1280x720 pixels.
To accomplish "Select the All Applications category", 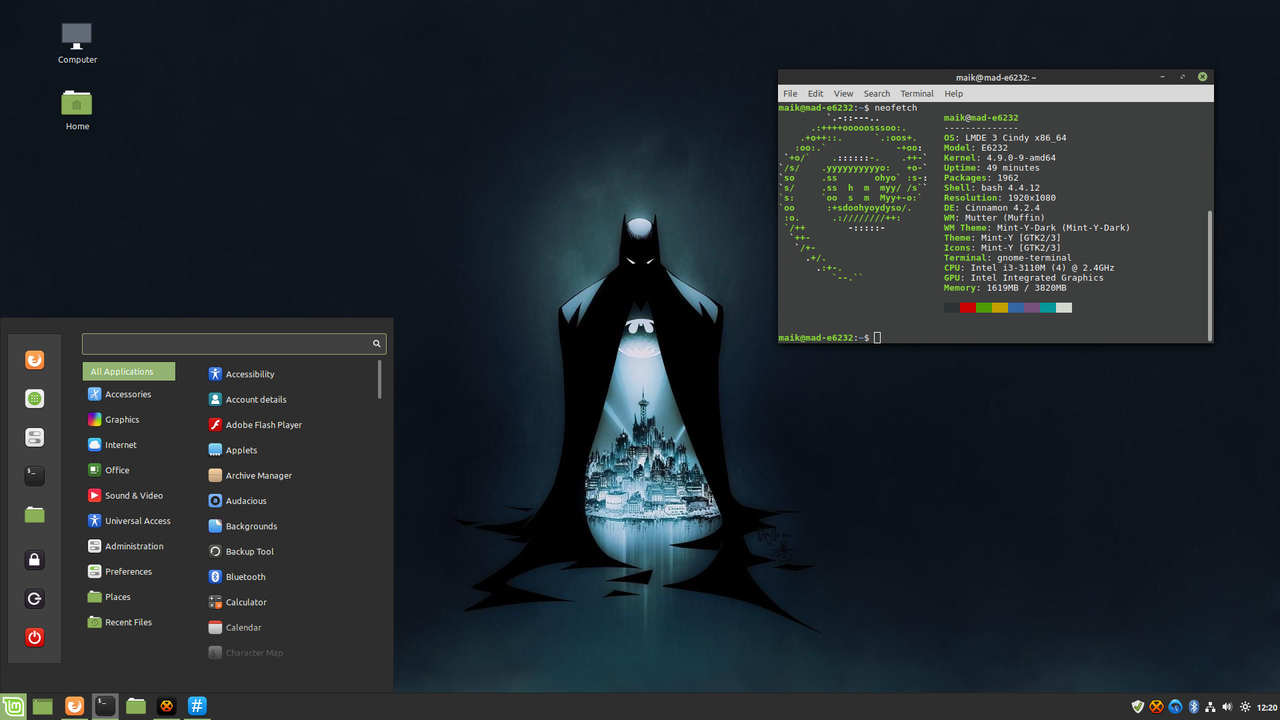I will [129, 372].
